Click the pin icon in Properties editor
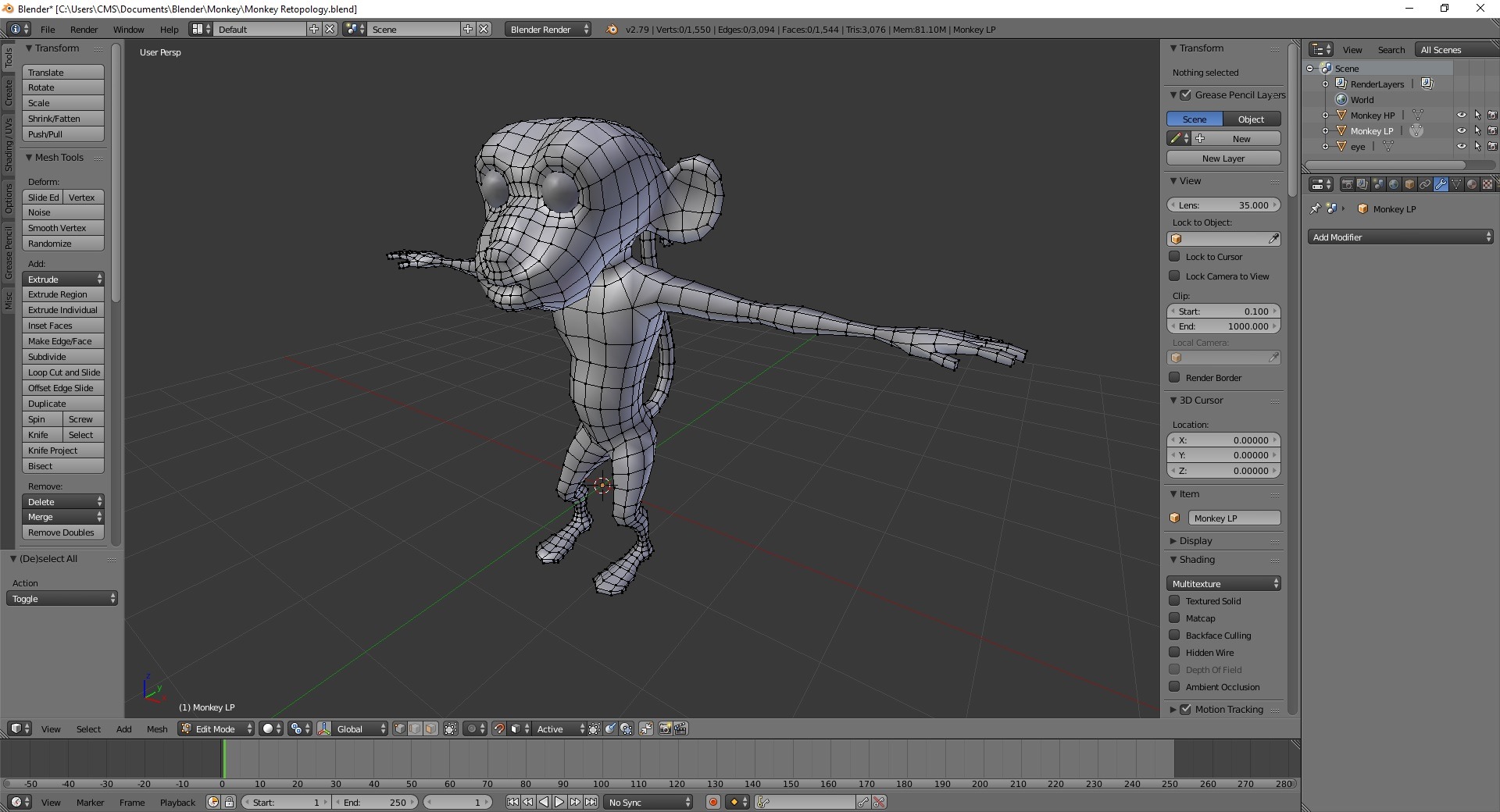Image resolution: width=1500 pixels, height=812 pixels. 1316,208
